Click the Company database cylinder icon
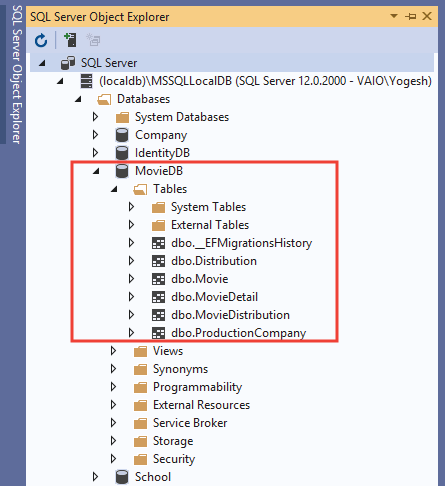This screenshot has width=445, height=486. (122, 135)
